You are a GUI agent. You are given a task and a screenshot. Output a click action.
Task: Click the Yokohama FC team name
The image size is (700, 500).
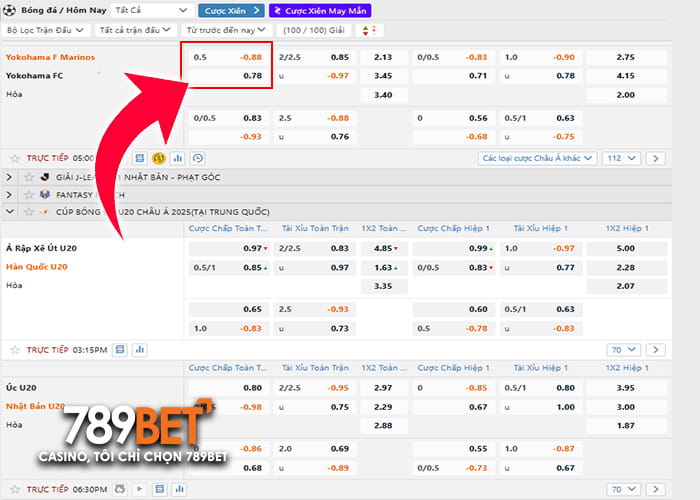point(34,76)
